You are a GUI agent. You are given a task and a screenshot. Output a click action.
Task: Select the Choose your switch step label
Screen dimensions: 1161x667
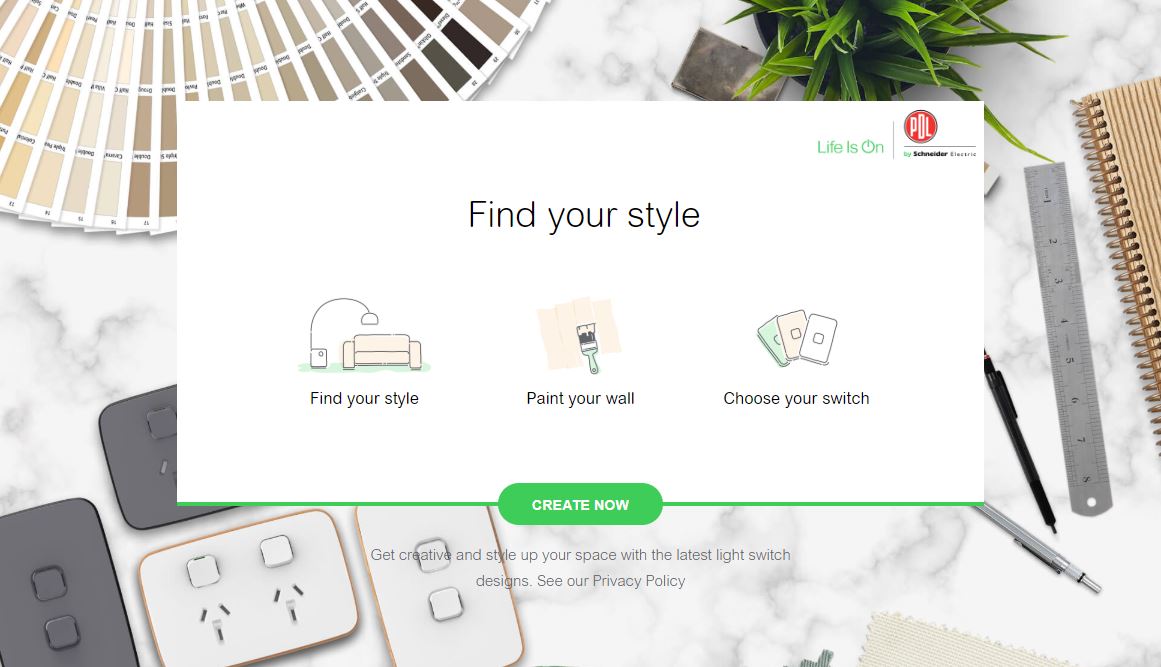[x=796, y=398]
